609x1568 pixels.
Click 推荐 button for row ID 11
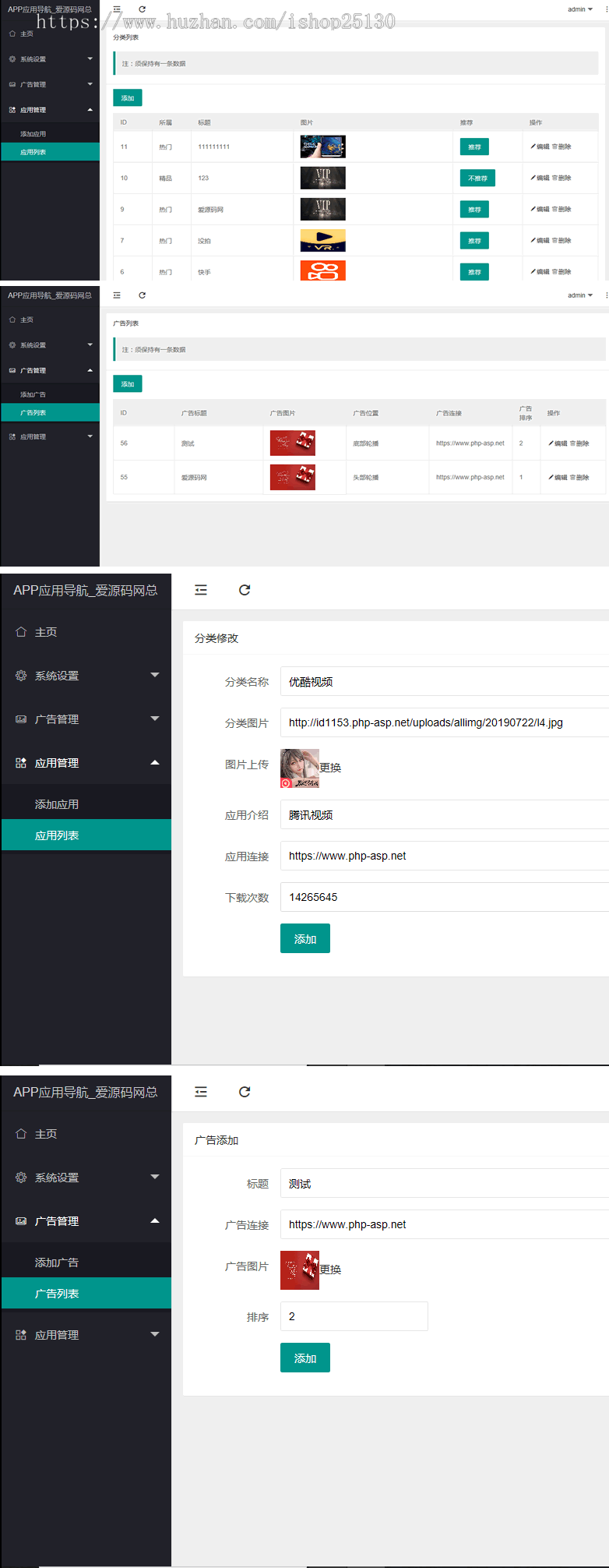click(x=474, y=147)
